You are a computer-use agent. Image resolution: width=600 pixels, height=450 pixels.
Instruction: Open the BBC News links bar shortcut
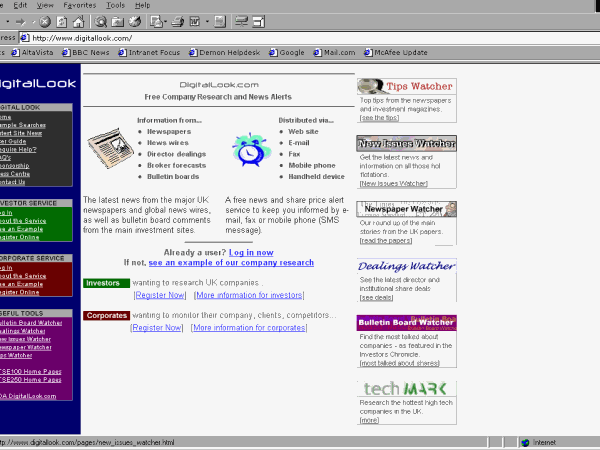(x=92, y=52)
